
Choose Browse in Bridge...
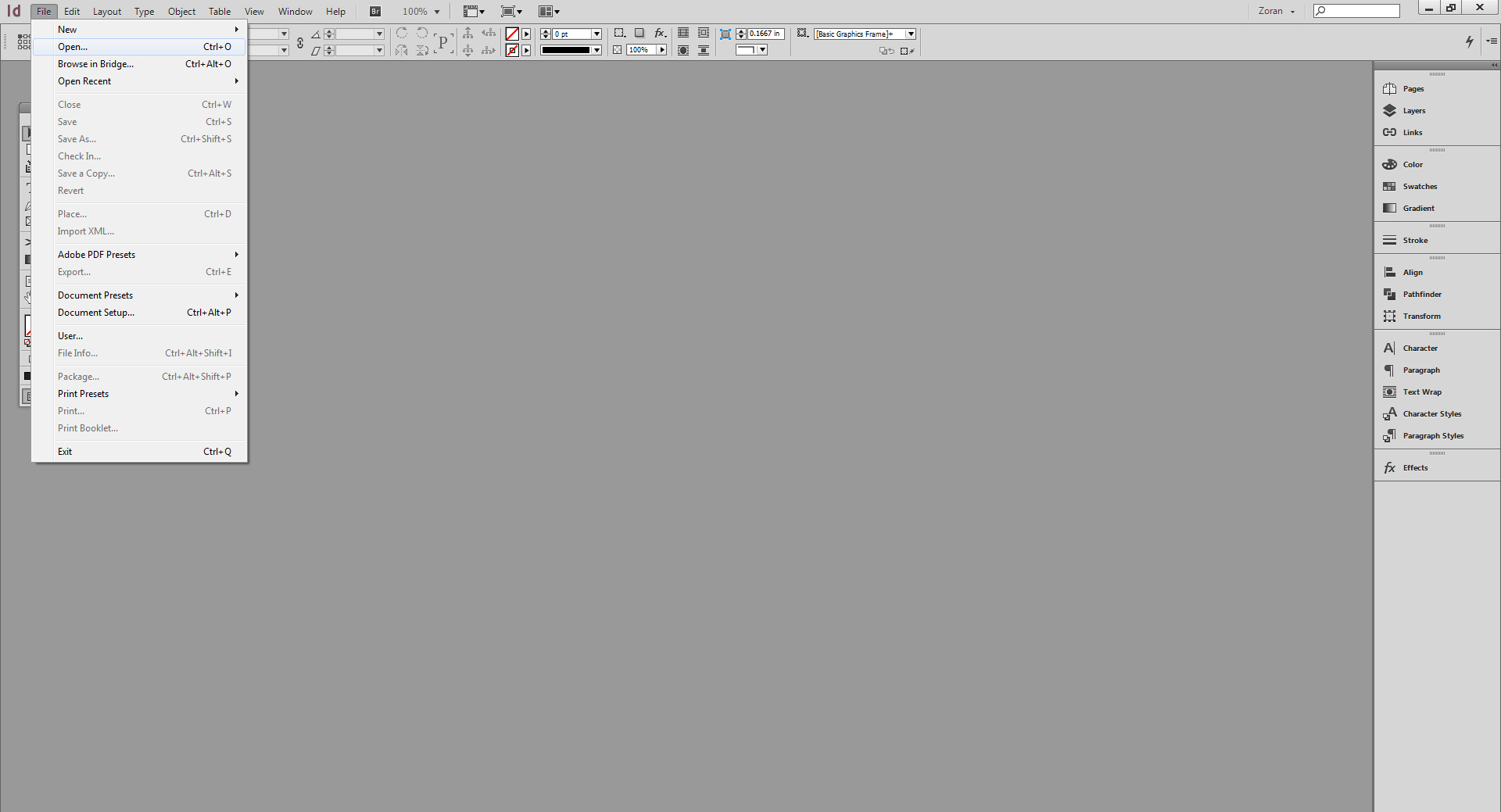click(x=139, y=64)
